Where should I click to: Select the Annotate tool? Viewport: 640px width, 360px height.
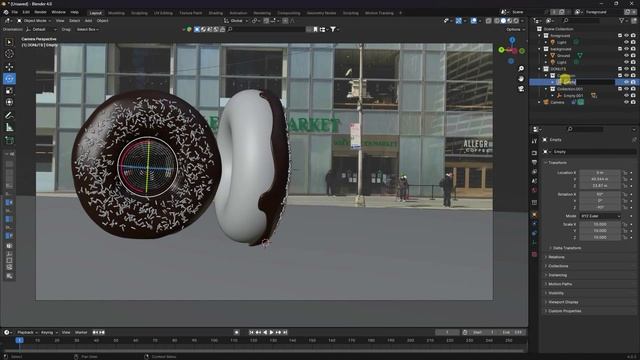click(9, 116)
